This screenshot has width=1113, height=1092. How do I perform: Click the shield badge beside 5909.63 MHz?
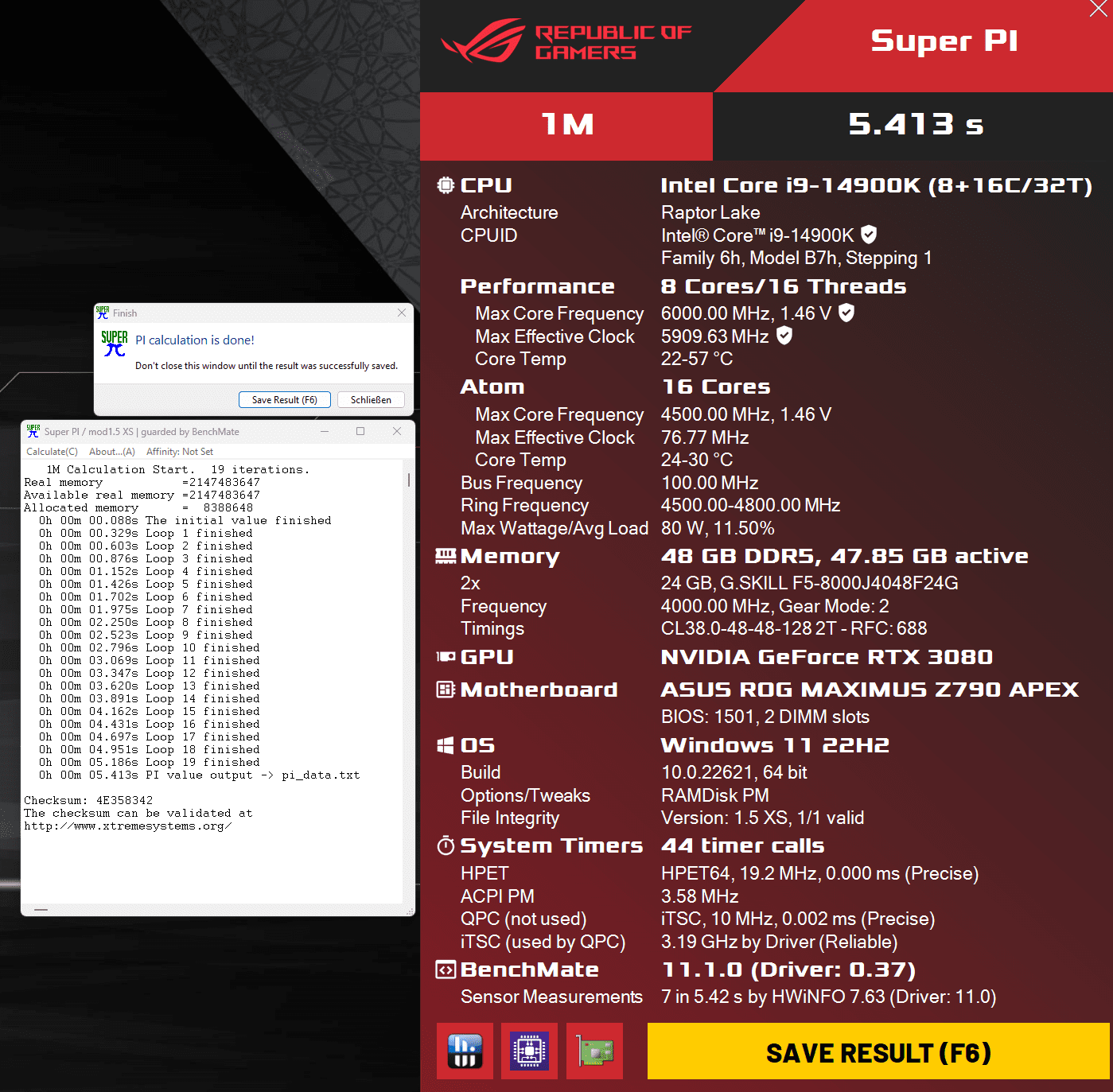coord(784,336)
